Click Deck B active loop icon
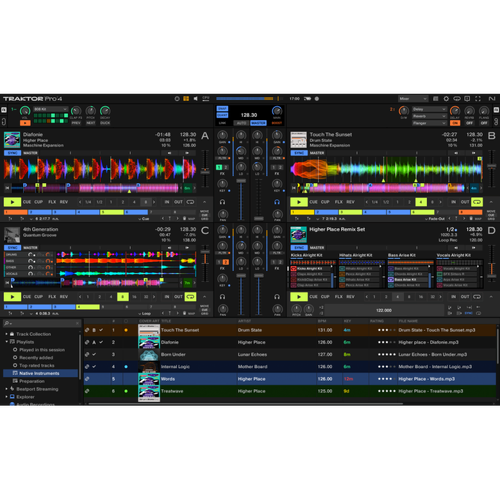The image size is (500, 500). (x=477, y=202)
